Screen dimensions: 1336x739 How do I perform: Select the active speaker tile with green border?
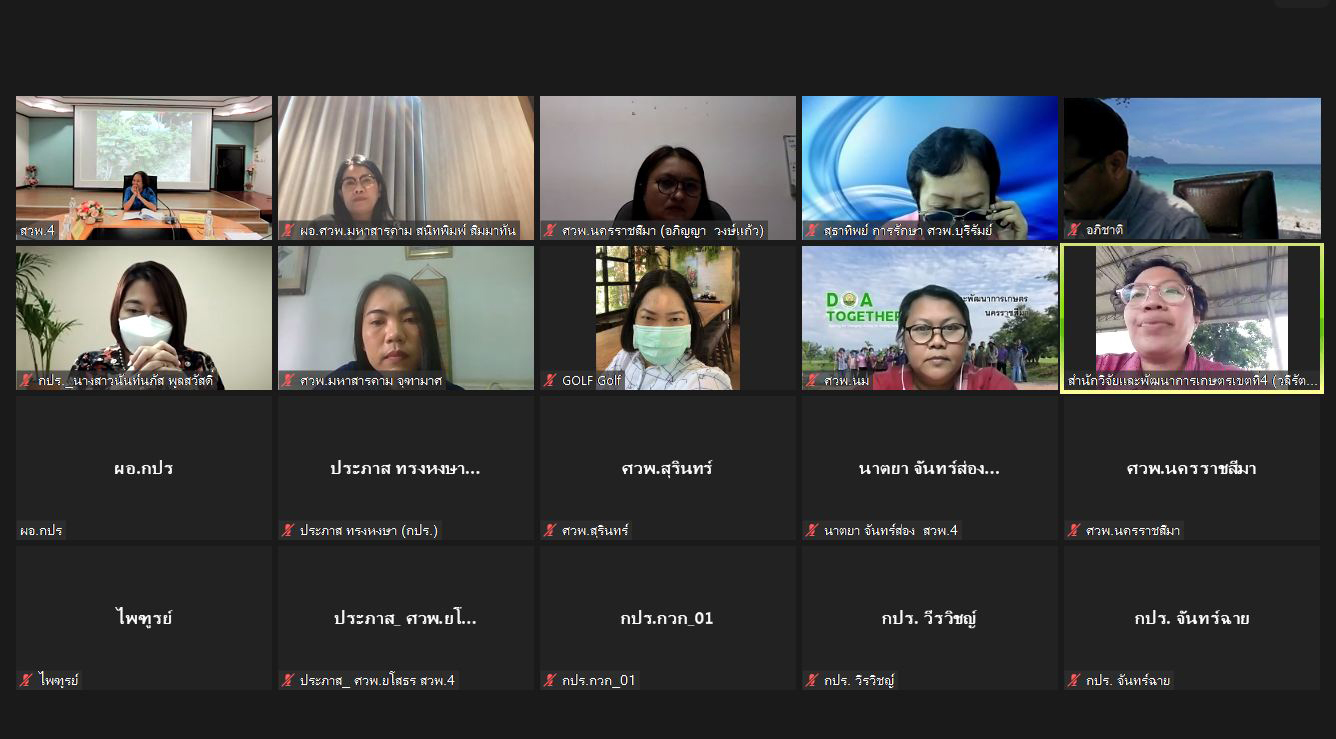pos(1192,318)
